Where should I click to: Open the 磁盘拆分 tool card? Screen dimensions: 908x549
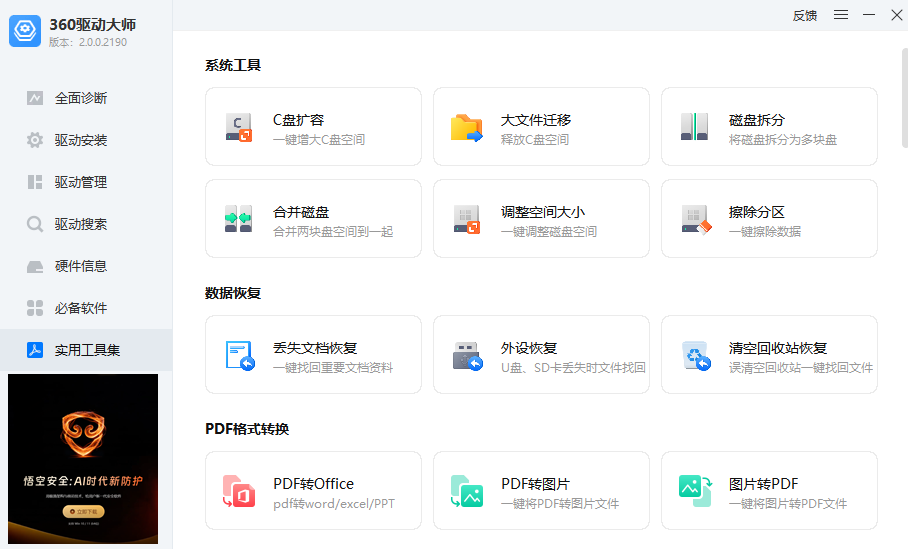pyautogui.click(x=770, y=126)
